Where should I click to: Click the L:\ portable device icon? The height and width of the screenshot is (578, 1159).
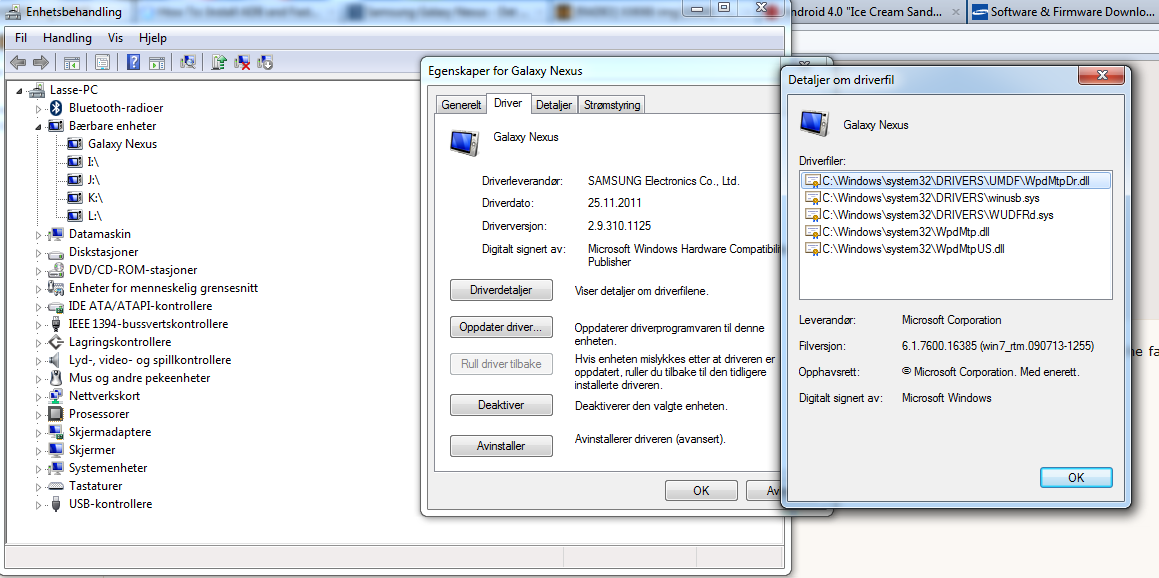75,216
